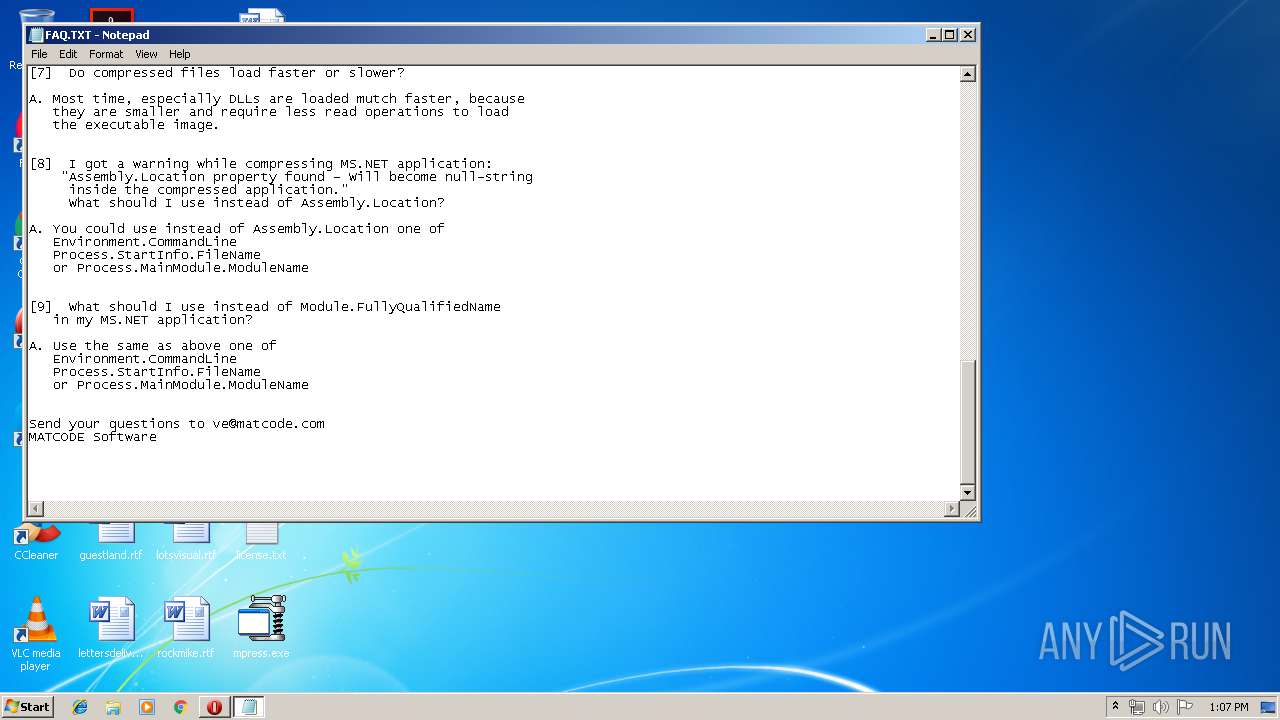Maximize the FAQ.TXT Notepad window
Screen dimensions: 1280x720
point(950,34)
